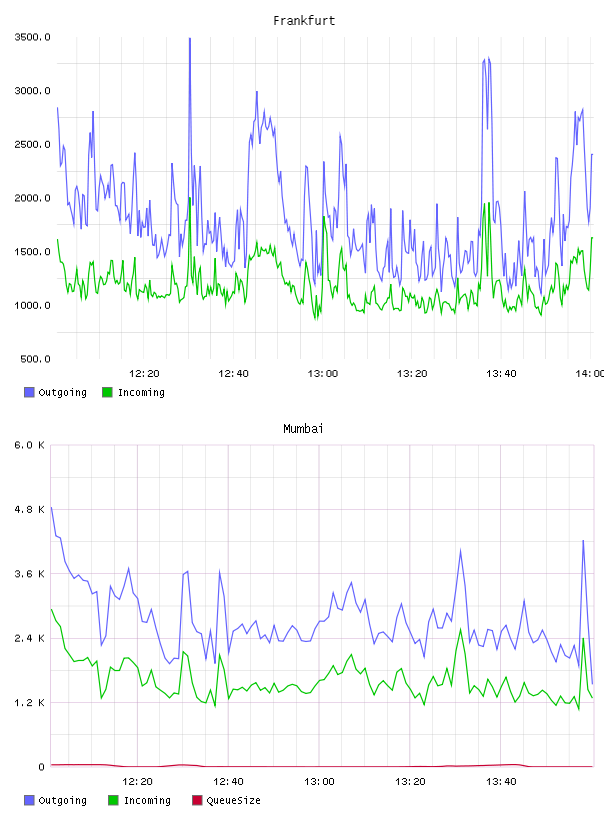
Task: Select the Outgoing label in Frankfurt legend
Action: pos(62,393)
